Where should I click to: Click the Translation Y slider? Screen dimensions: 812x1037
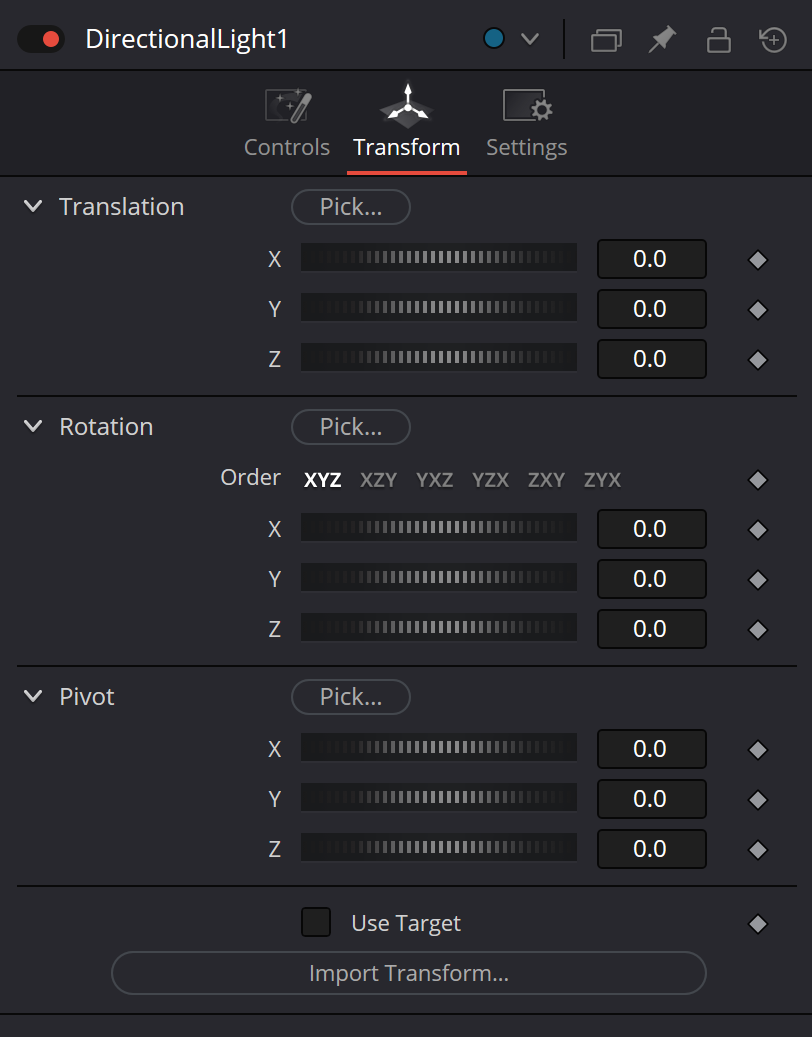[439, 308]
